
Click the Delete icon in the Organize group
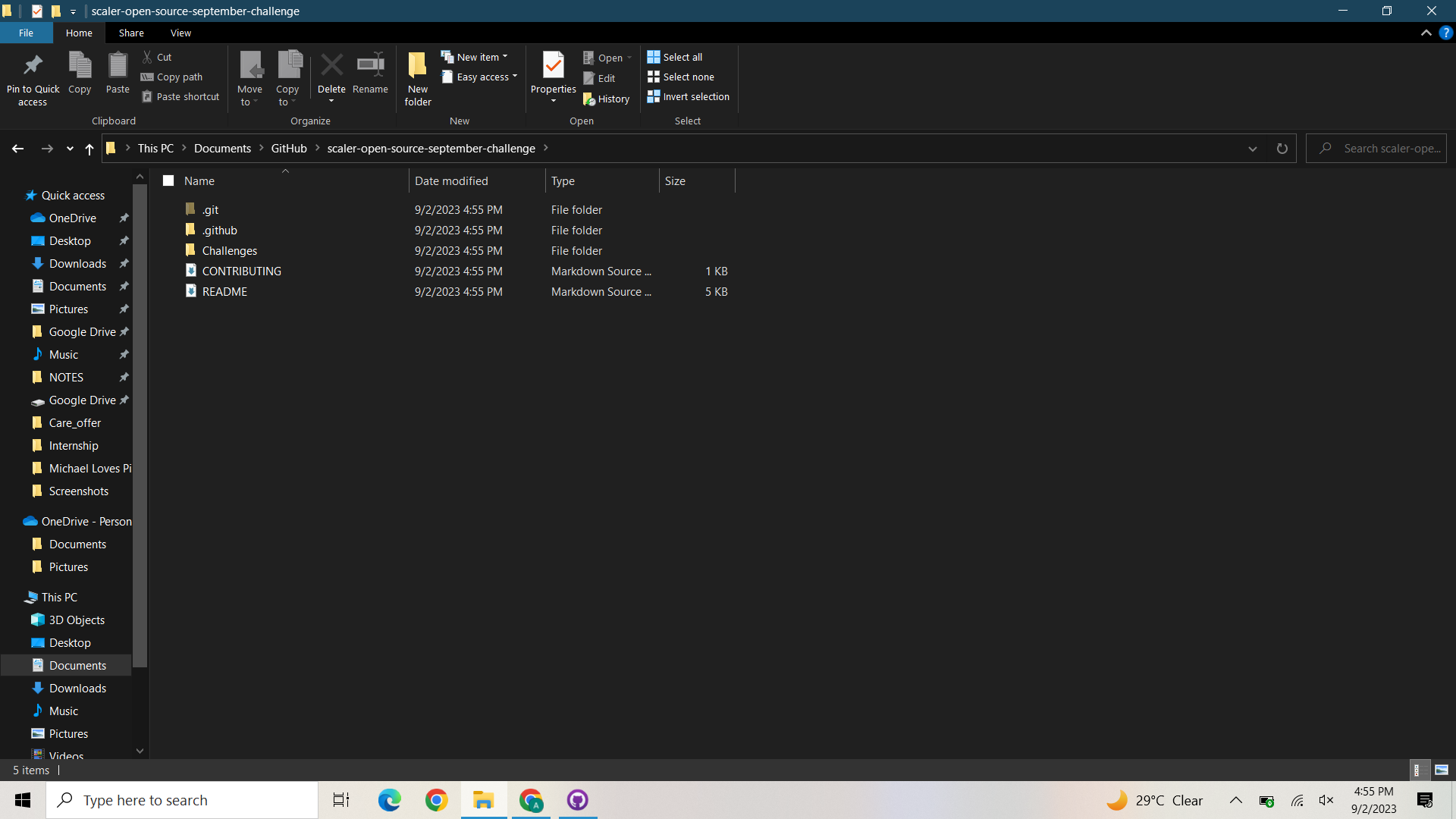[x=331, y=66]
